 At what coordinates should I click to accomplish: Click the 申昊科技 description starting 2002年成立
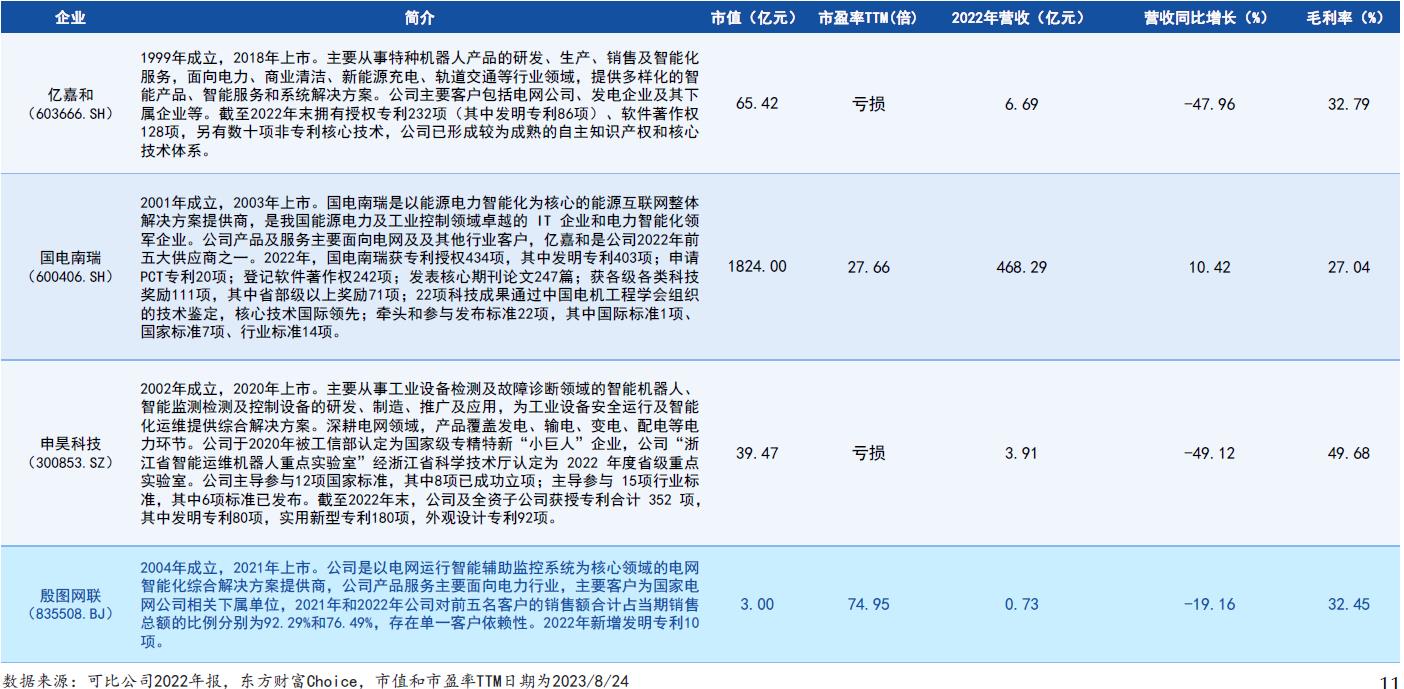click(420, 453)
